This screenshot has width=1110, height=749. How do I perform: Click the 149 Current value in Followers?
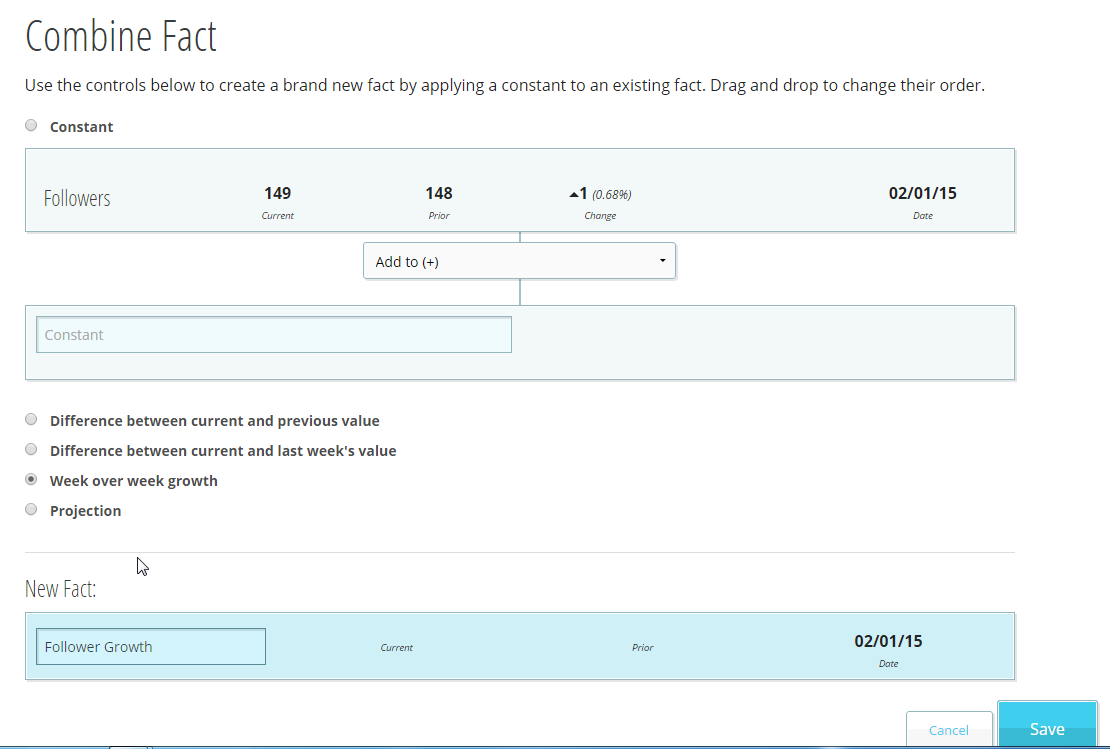pyautogui.click(x=277, y=193)
